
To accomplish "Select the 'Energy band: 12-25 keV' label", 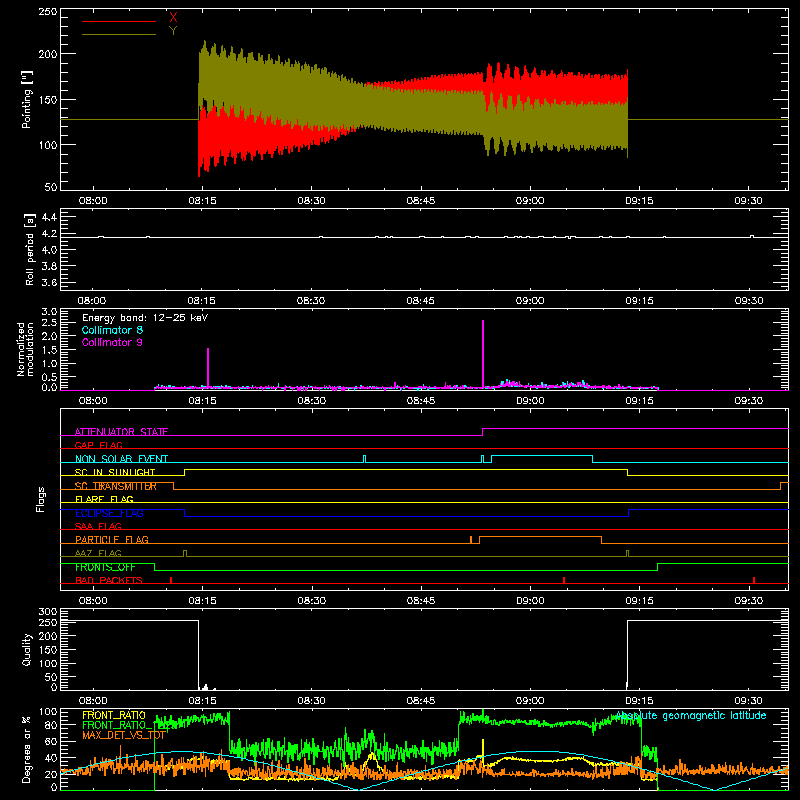I will pos(145,318).
